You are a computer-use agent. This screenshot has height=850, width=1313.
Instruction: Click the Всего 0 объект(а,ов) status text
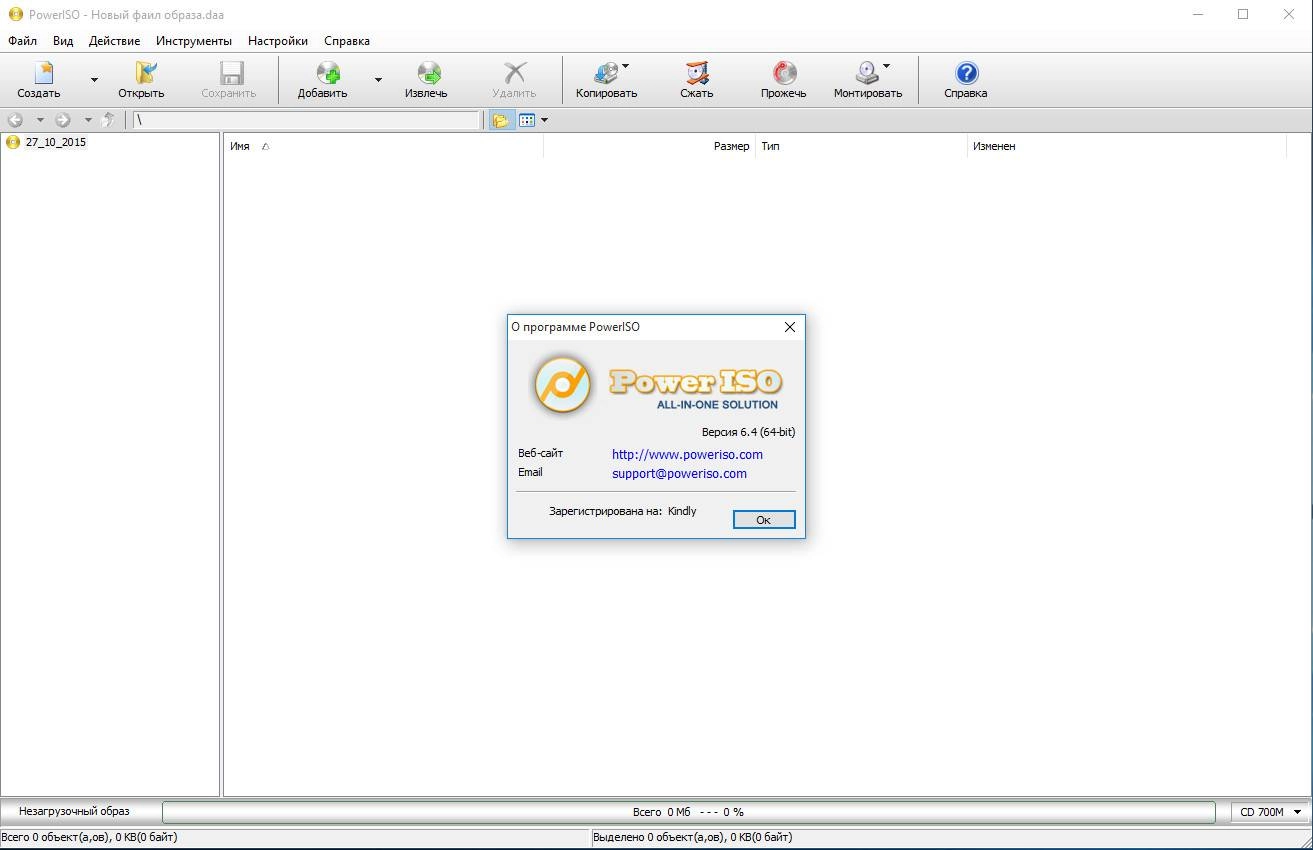click(x=89, y=837)
